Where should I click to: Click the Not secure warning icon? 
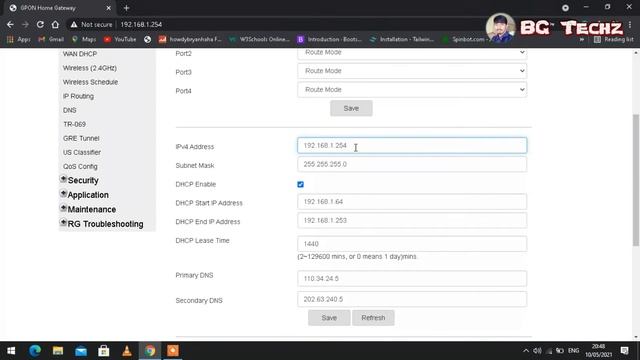[x=73, y=24]
